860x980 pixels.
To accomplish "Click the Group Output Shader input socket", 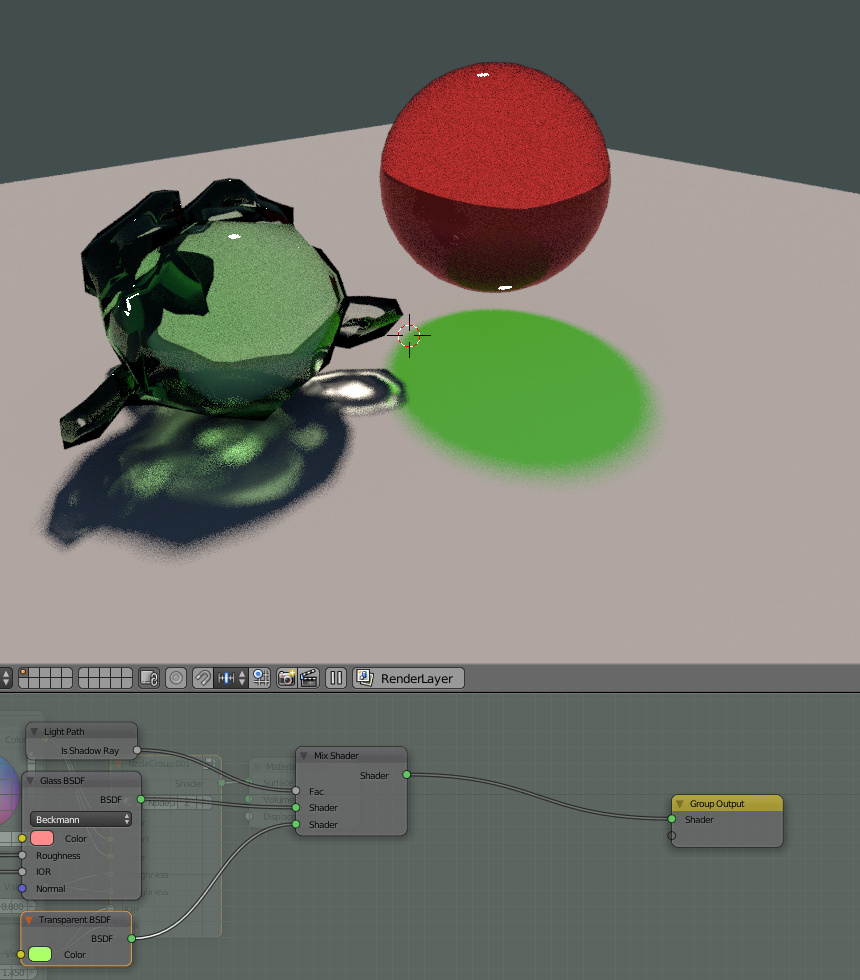I will click(x=672, y=819).
